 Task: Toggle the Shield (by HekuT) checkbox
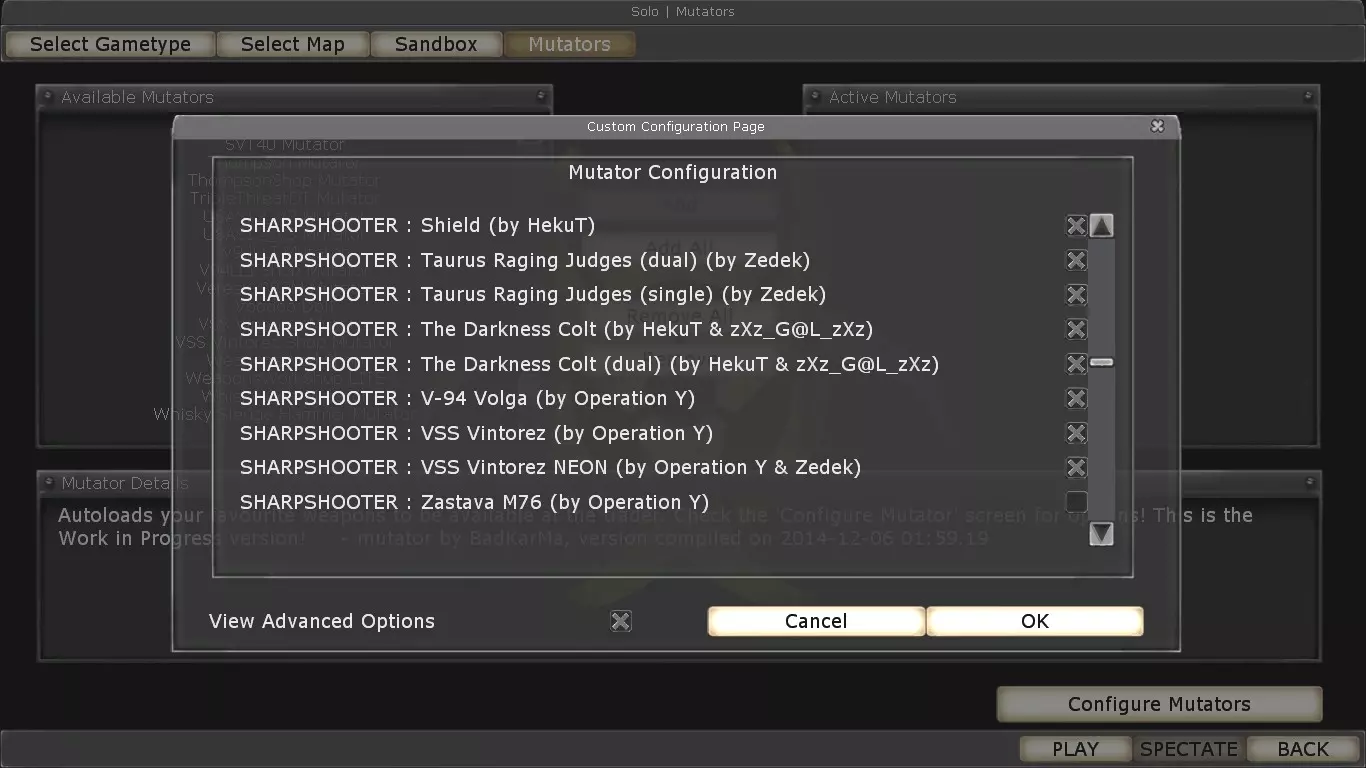click(x=1076, y=226)
